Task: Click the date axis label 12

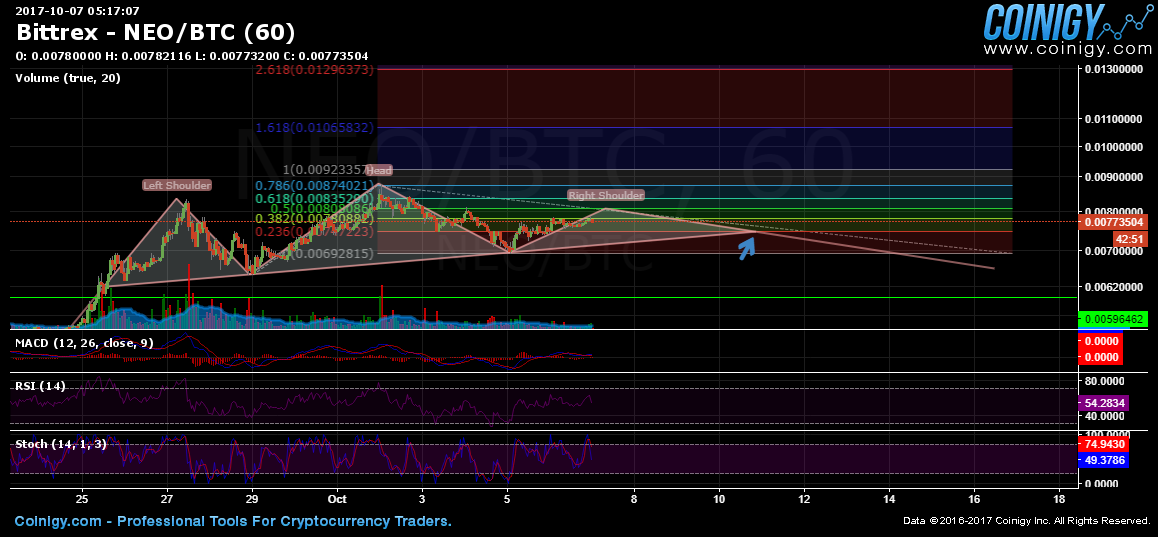Action: (804, 498)
